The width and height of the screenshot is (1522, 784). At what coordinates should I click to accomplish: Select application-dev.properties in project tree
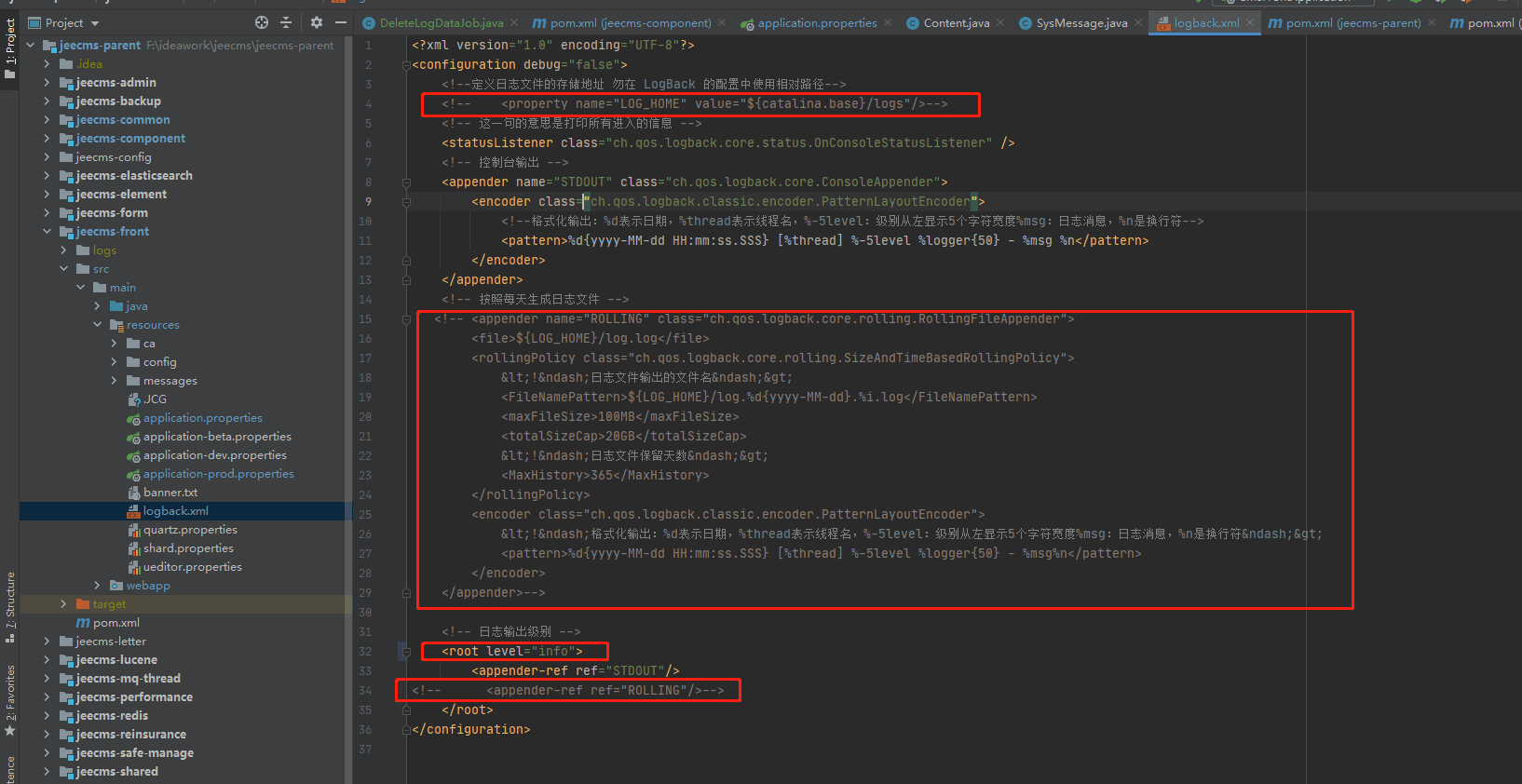pos(214,455)
